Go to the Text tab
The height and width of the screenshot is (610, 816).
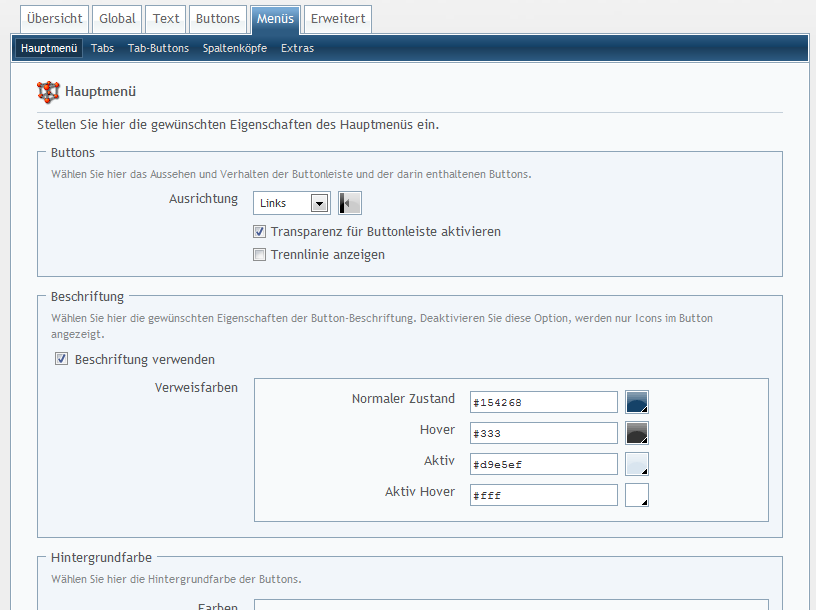(x=166, y=19)
